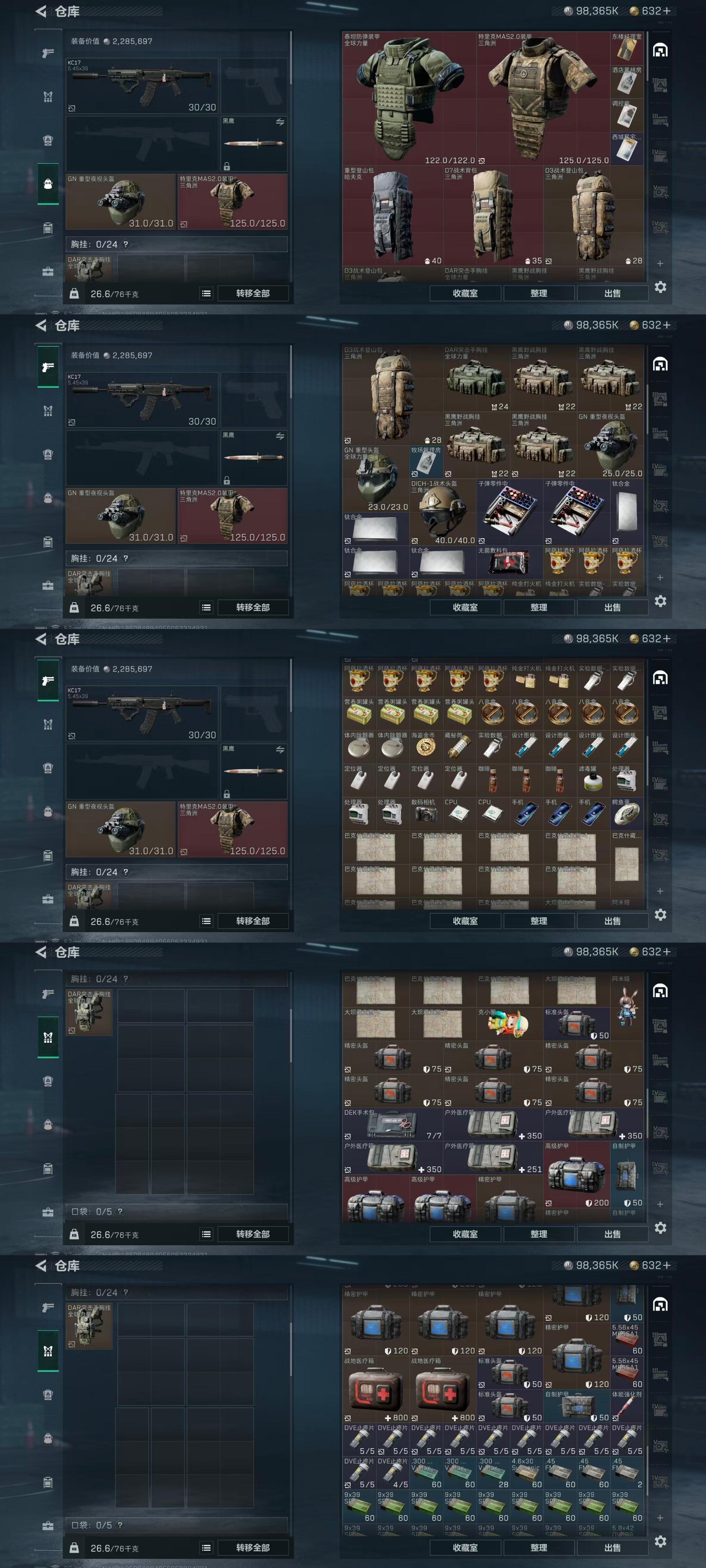706x1568 pixels.
Task: Click the 无菌敷料包 dressing pack
Action: [510, 562]
